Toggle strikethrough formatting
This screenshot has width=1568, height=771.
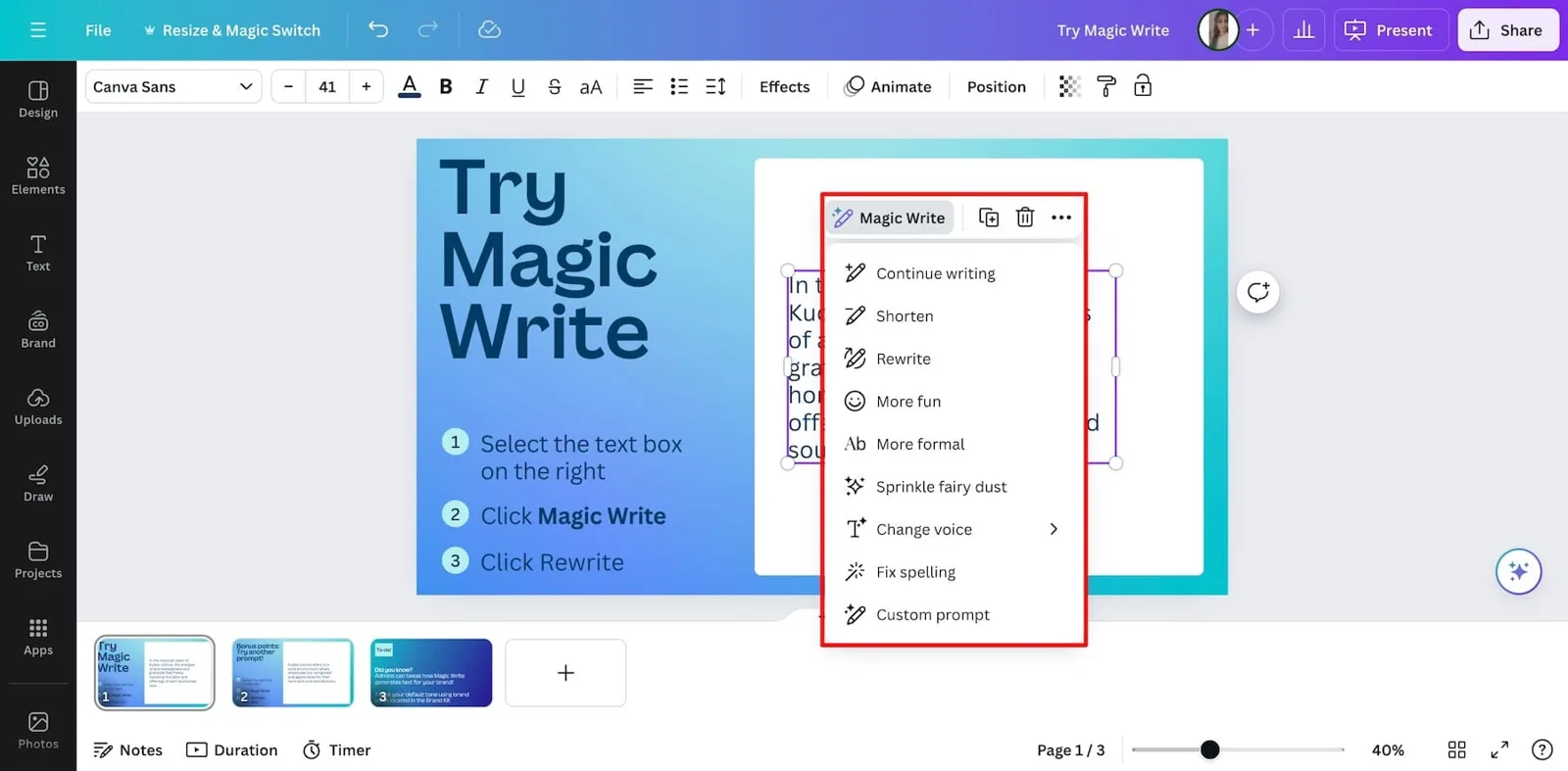click(x=554, y=86)
